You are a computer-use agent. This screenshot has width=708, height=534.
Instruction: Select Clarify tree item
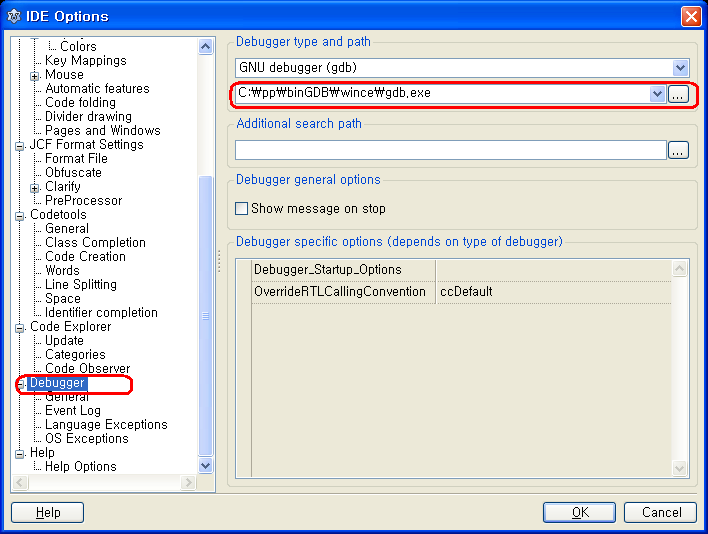pos(63,186)
